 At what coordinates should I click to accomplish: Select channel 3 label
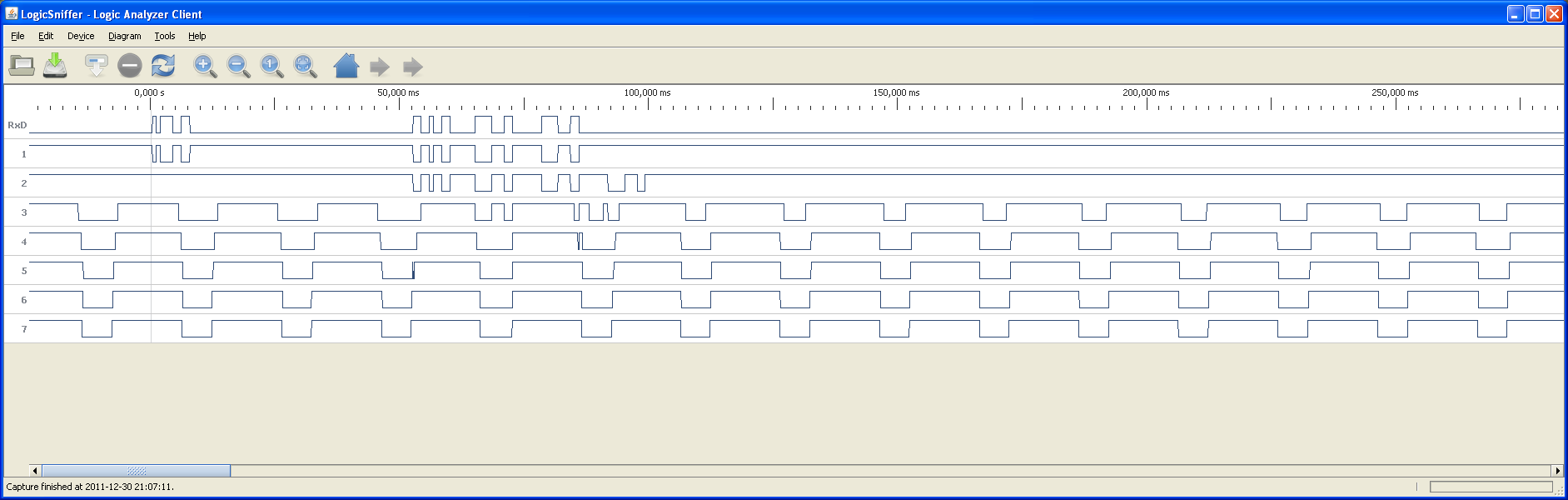point(24,212)
